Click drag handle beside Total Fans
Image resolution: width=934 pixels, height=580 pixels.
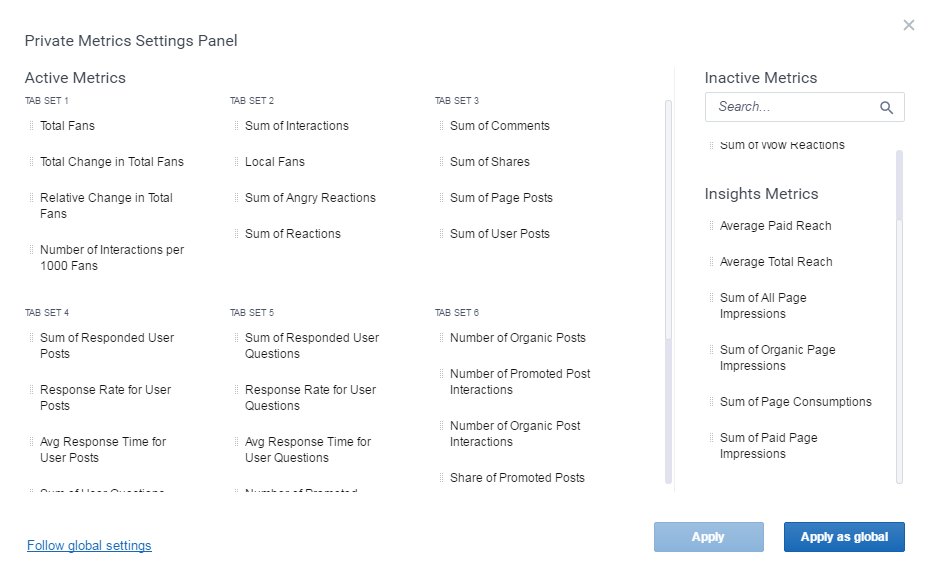tap(31, 126)
